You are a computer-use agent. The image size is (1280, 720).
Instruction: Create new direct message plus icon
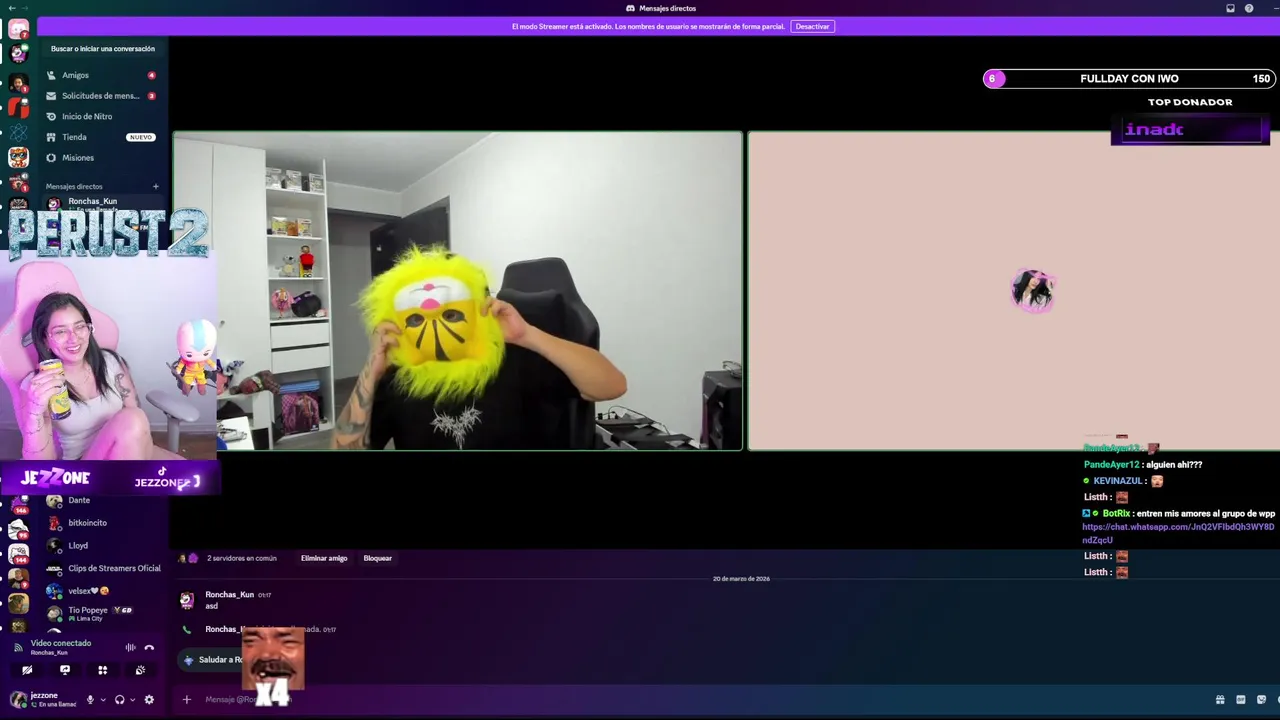155,186
